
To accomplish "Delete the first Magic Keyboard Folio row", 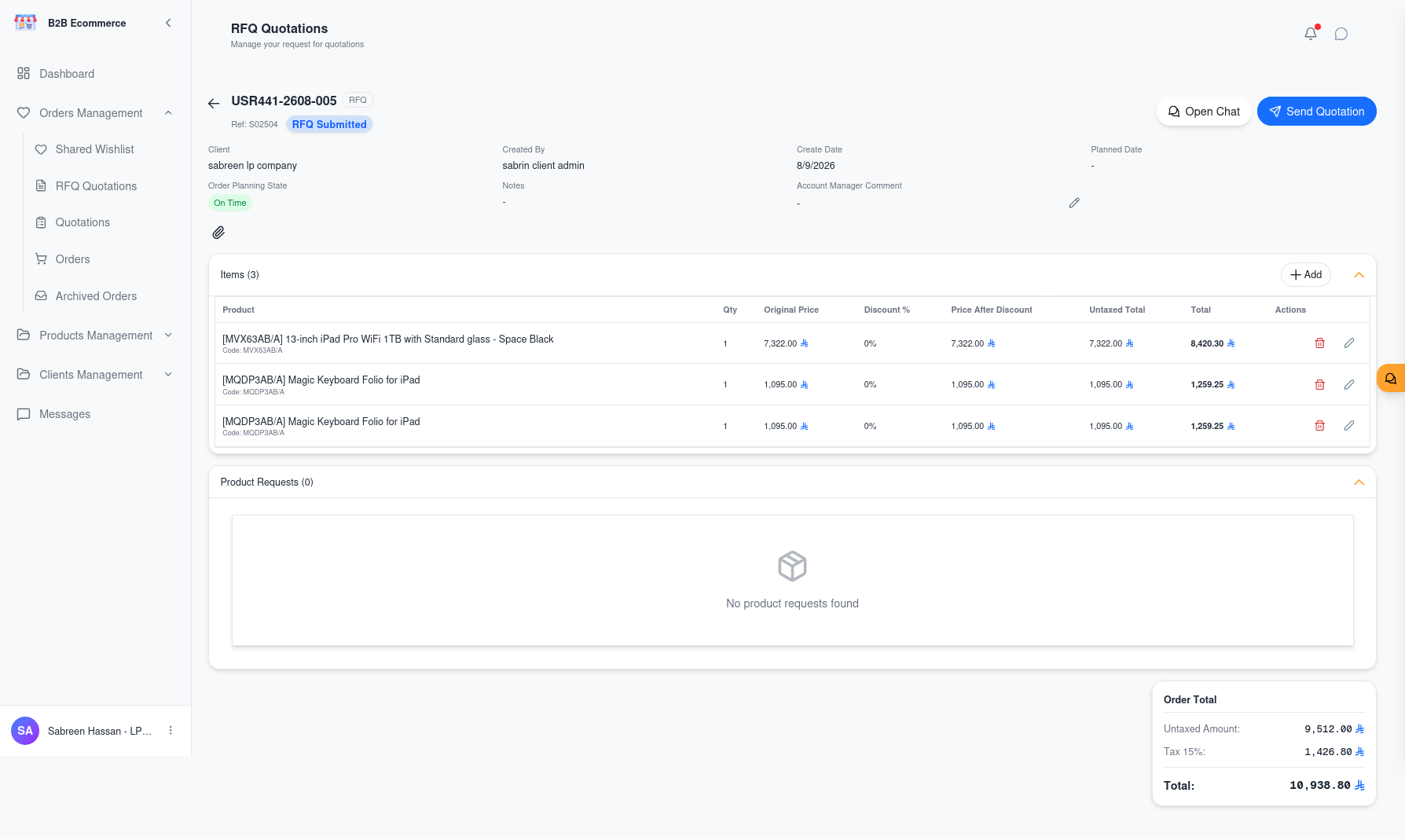I will pyautogui.click(x=1320, y=384).
